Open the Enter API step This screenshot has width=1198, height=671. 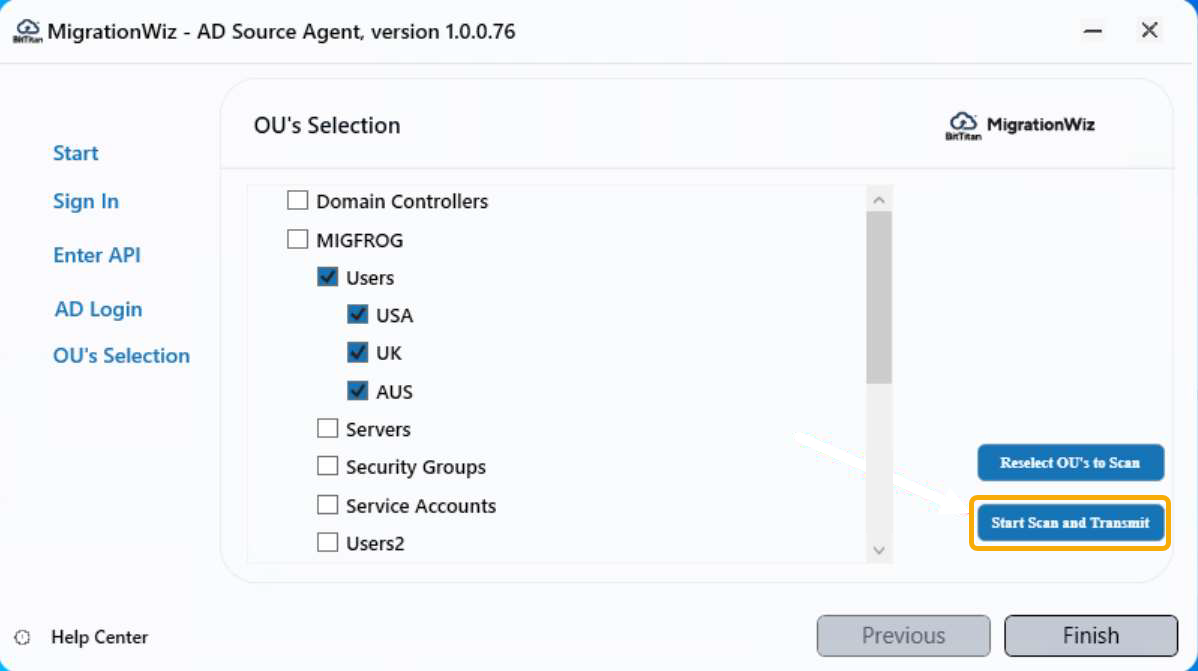point(97,256)
